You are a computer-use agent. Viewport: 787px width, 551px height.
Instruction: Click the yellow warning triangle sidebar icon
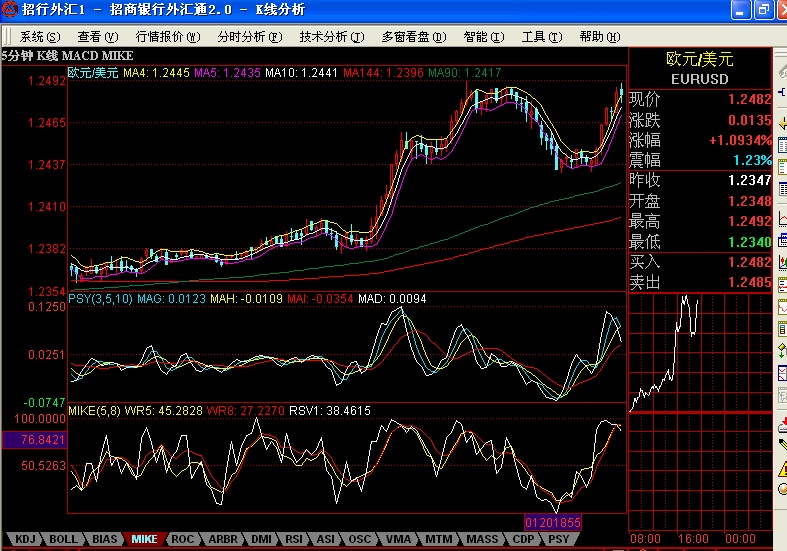[782, 469]
